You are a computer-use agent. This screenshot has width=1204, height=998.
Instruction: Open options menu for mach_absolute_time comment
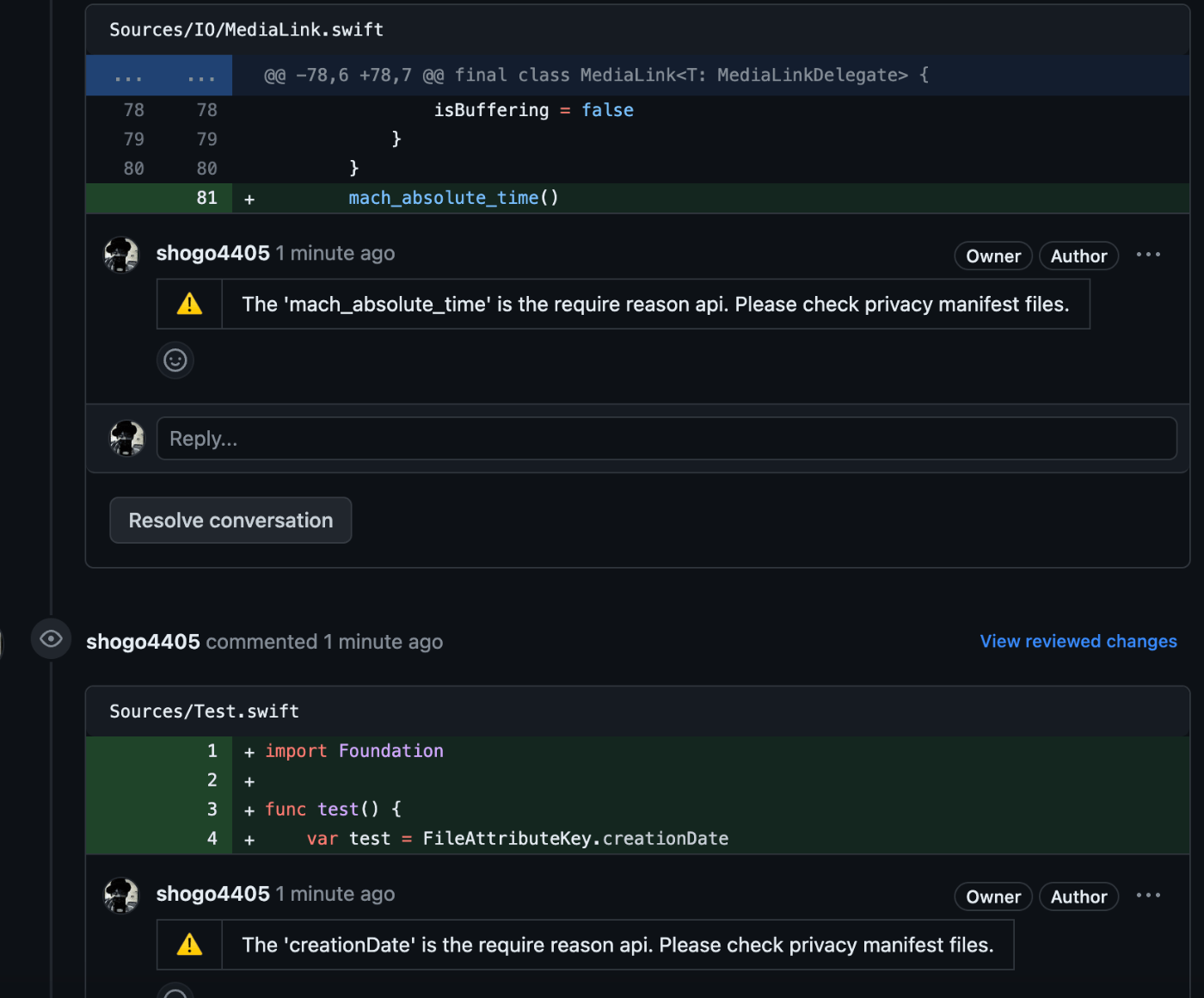(1148, 255)
